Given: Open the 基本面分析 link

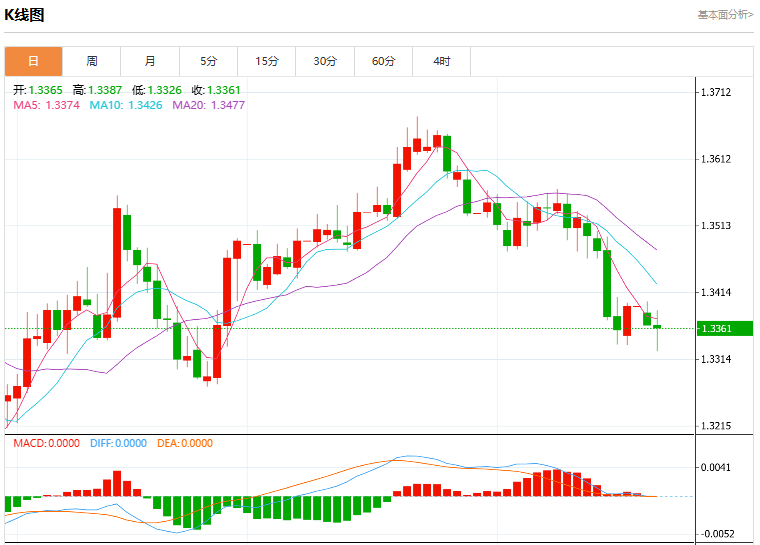Looking at the screenshot, I should point(725,15).
